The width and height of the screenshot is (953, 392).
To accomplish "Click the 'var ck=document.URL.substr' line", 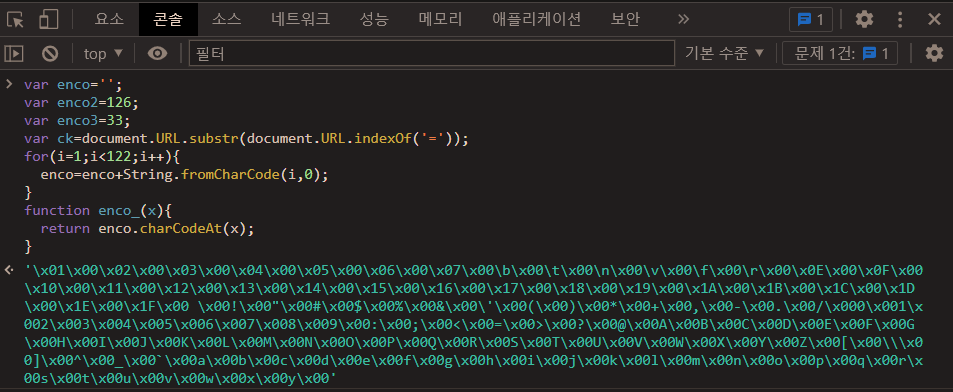I will (x=247, y=138).
